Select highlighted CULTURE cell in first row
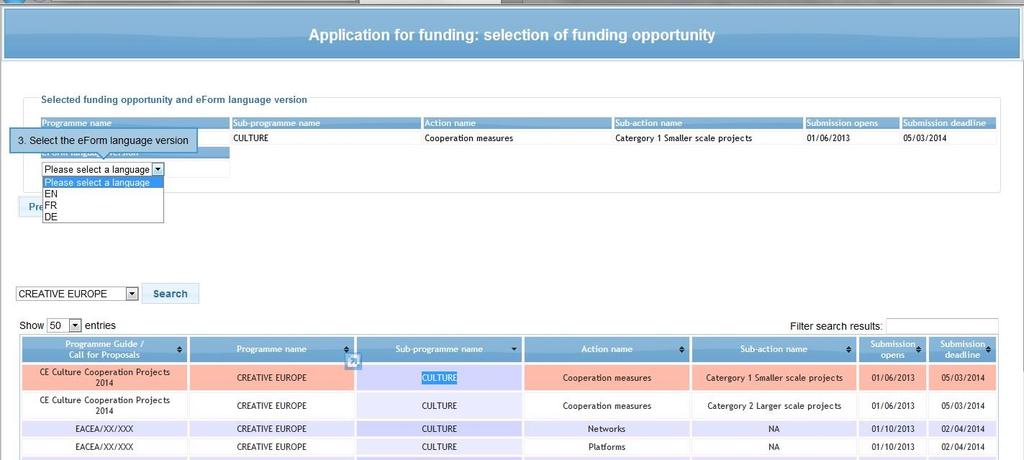Image resolution: width=1024 pixels, height=460 pixels. pyautogui.click(x=439, y=378)
